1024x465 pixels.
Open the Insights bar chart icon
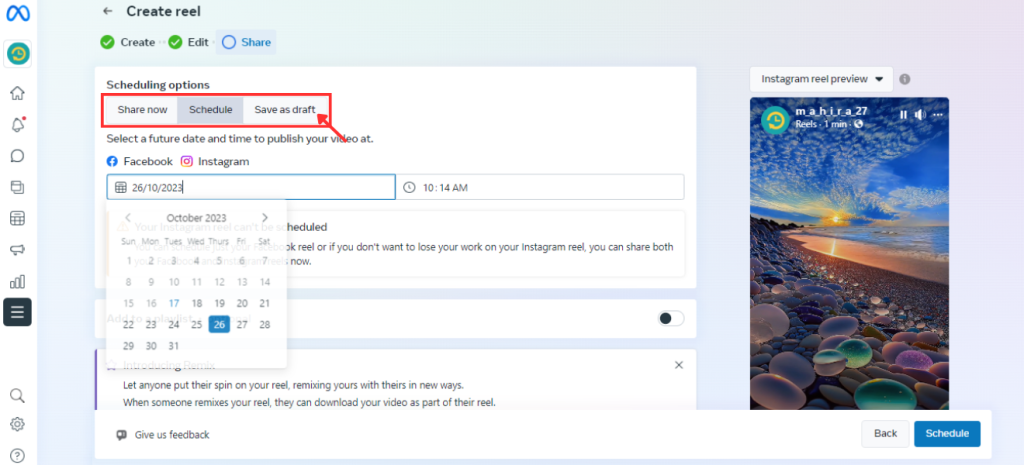point(18,281)
